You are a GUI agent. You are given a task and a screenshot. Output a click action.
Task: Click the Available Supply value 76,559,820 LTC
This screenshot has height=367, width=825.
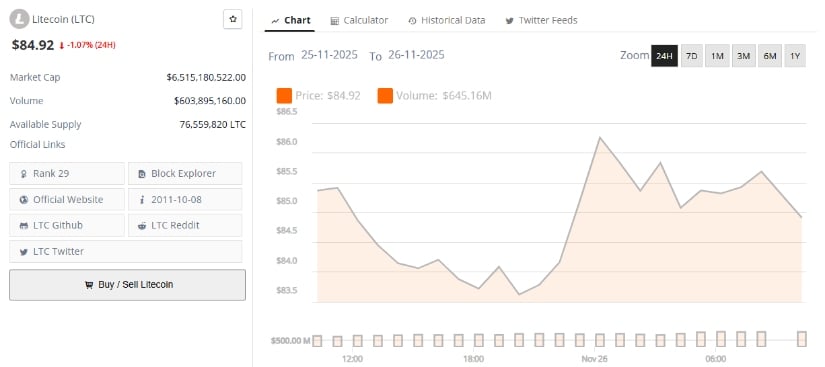213,125
